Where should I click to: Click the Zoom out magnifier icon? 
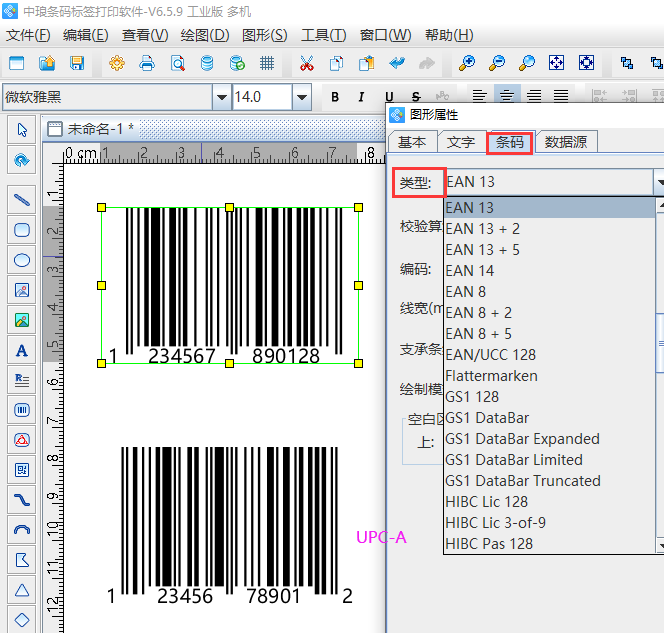click(497, 64)
